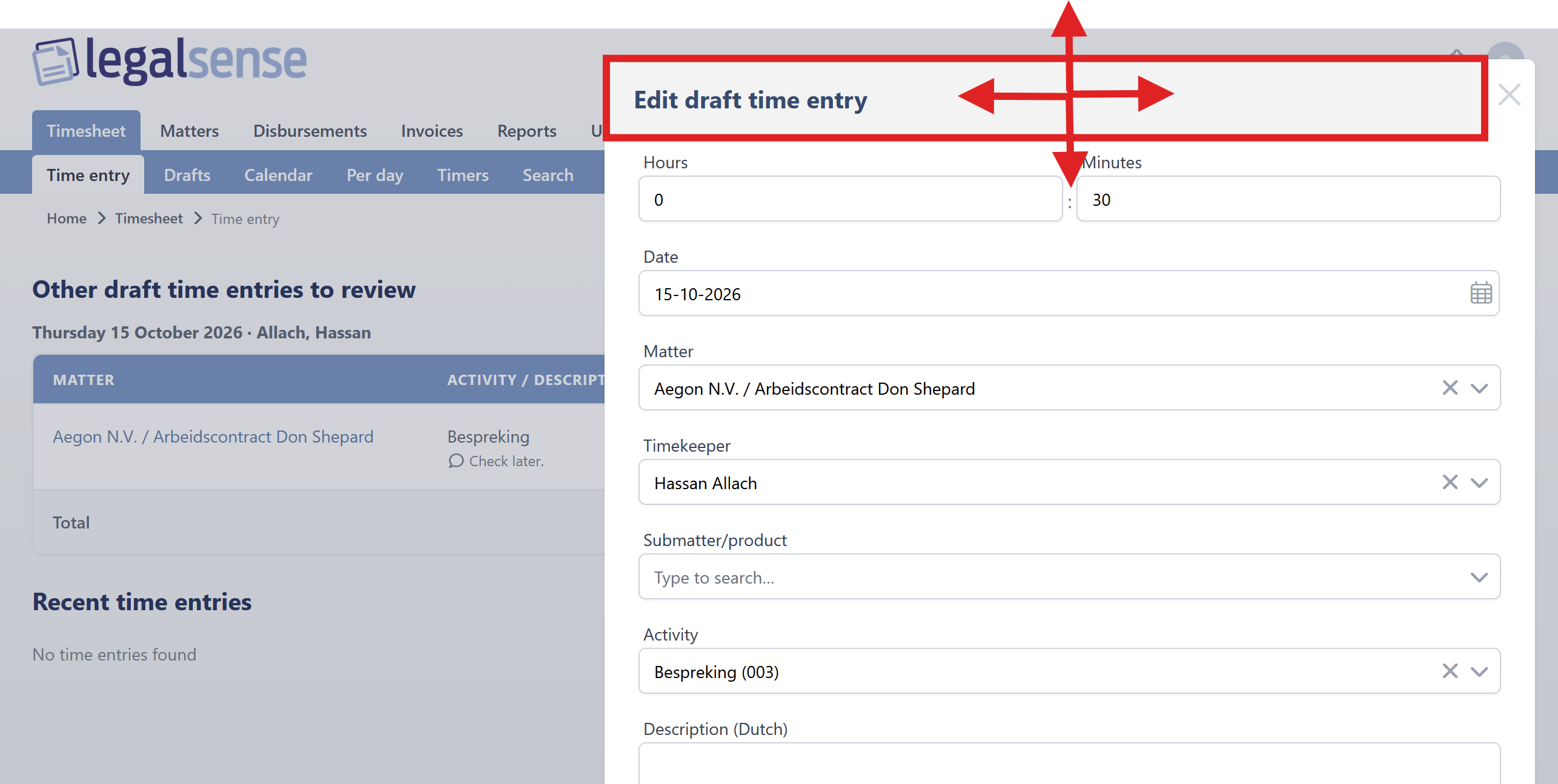Image resolution: width=1558 pixels, height=784 pixels.
Task: Click the Date field showing 15-10-2026
Action: click(1069, 293)
